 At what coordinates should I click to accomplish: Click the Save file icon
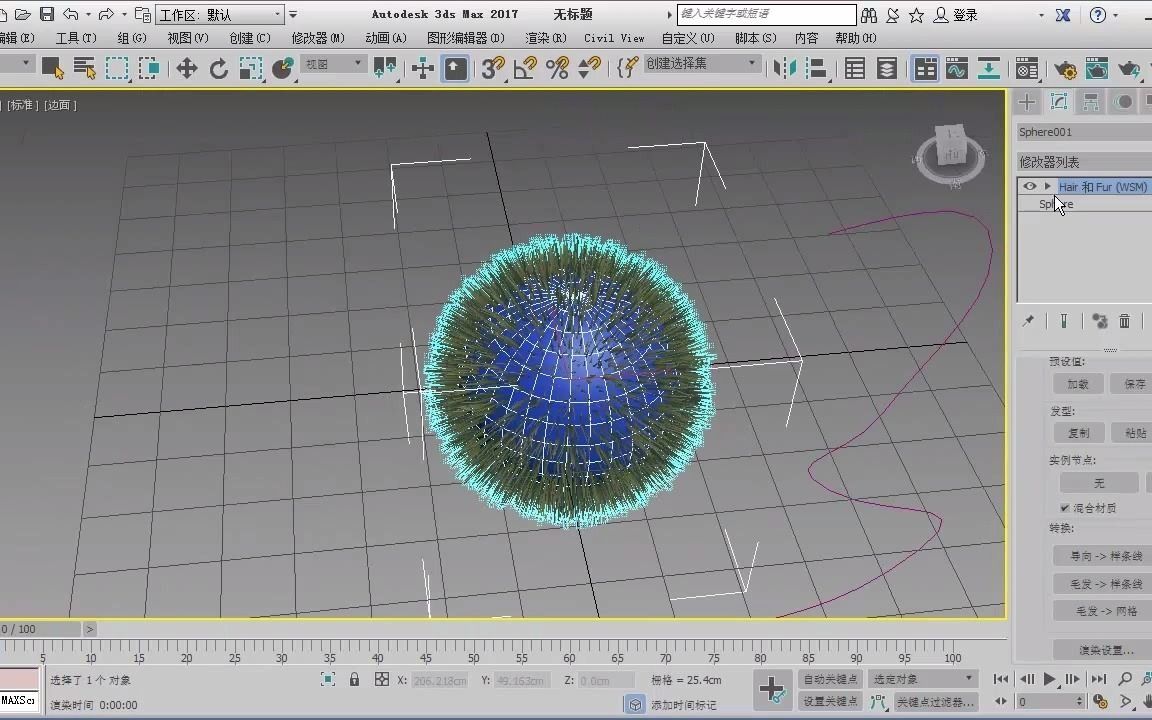pos(47,14)
